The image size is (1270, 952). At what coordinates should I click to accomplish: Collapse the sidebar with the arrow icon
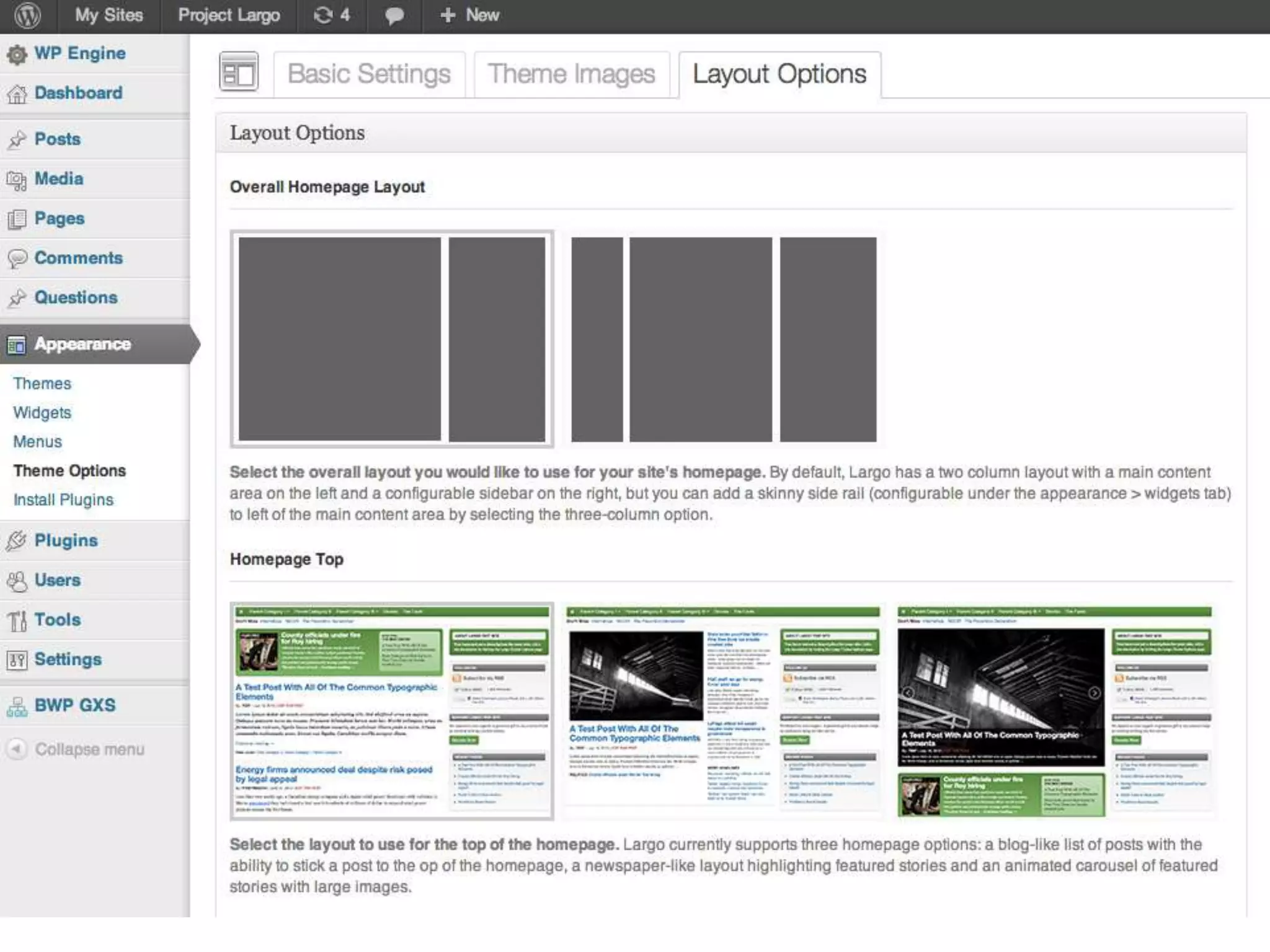[x=17, y=749]
